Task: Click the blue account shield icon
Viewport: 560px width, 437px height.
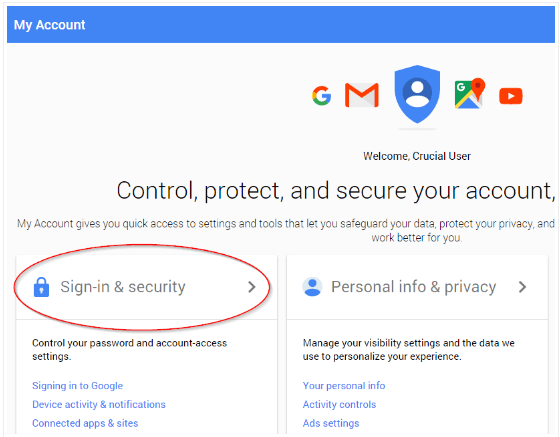Action: (x=417, y=94)
